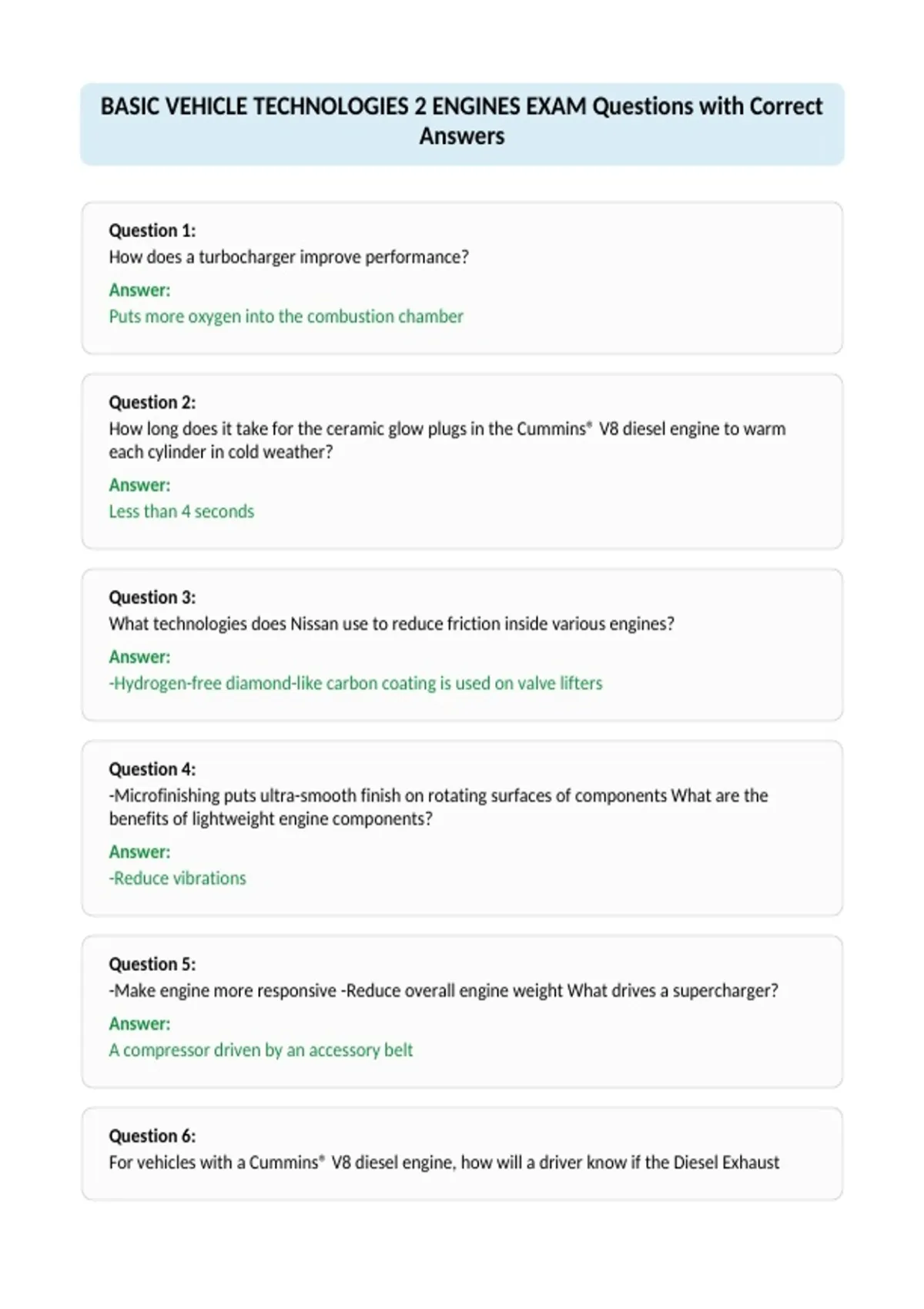Click the Microfinishing question text

click(439, 807)
